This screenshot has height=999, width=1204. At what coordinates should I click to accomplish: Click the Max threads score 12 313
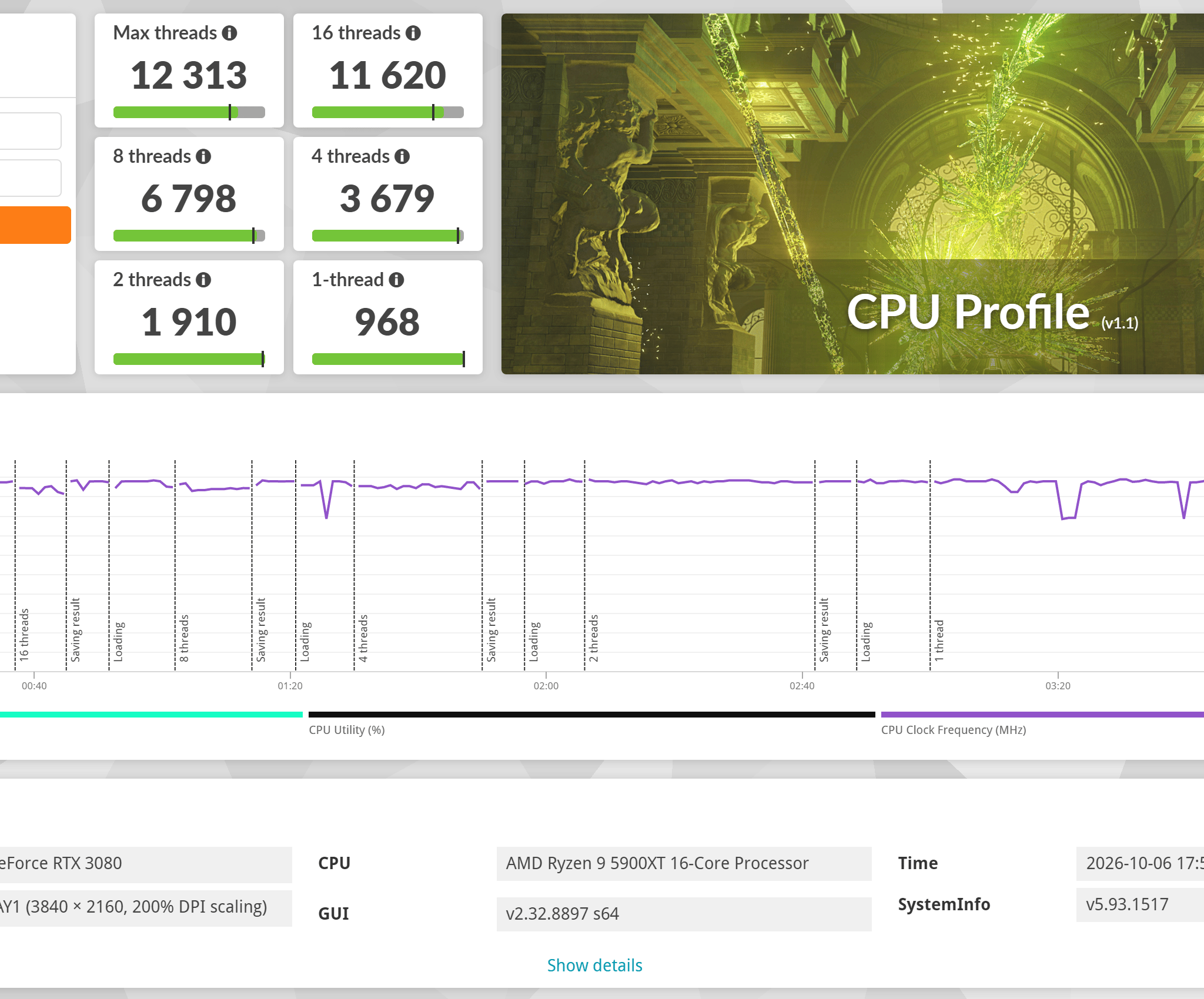(x=189, y=75)
